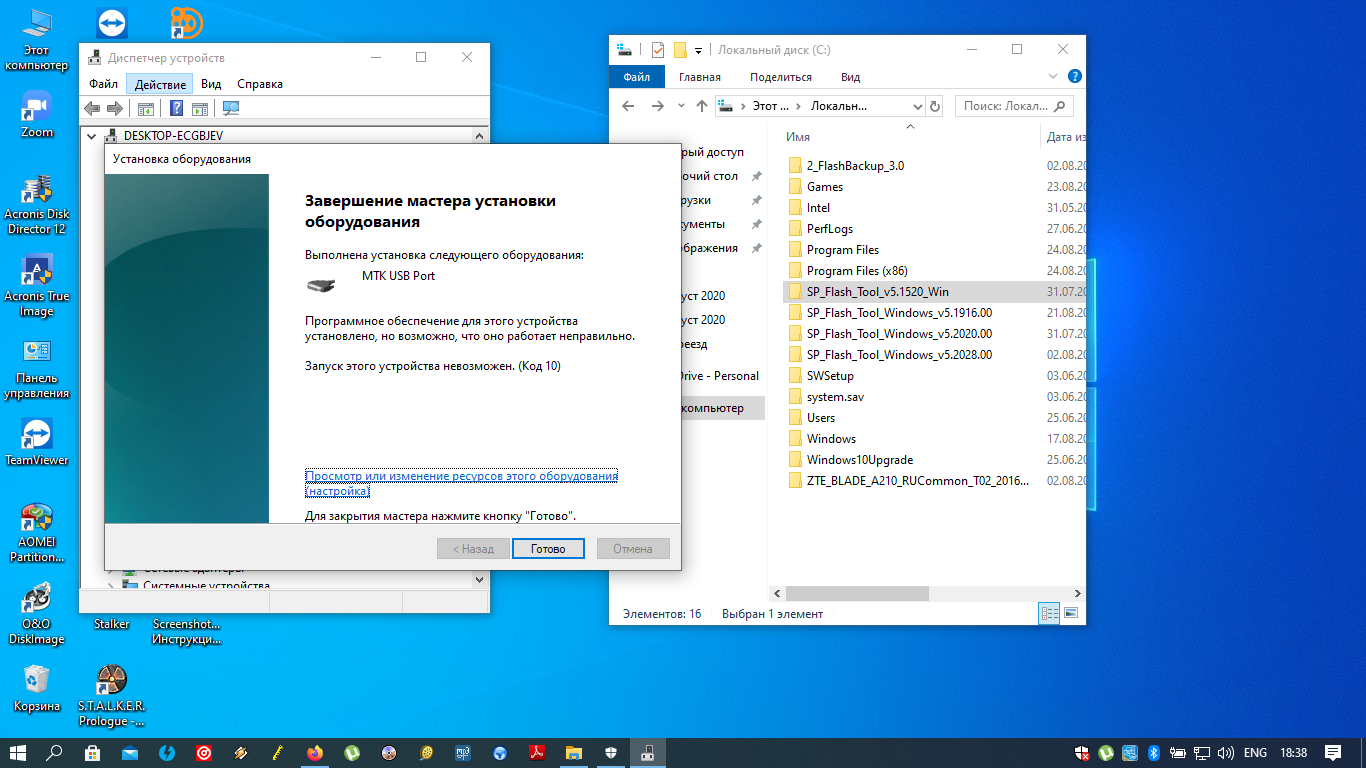
Task: Switch to the Главная ribbon tab
Action: pyautogui.click(x=699, y=77)
